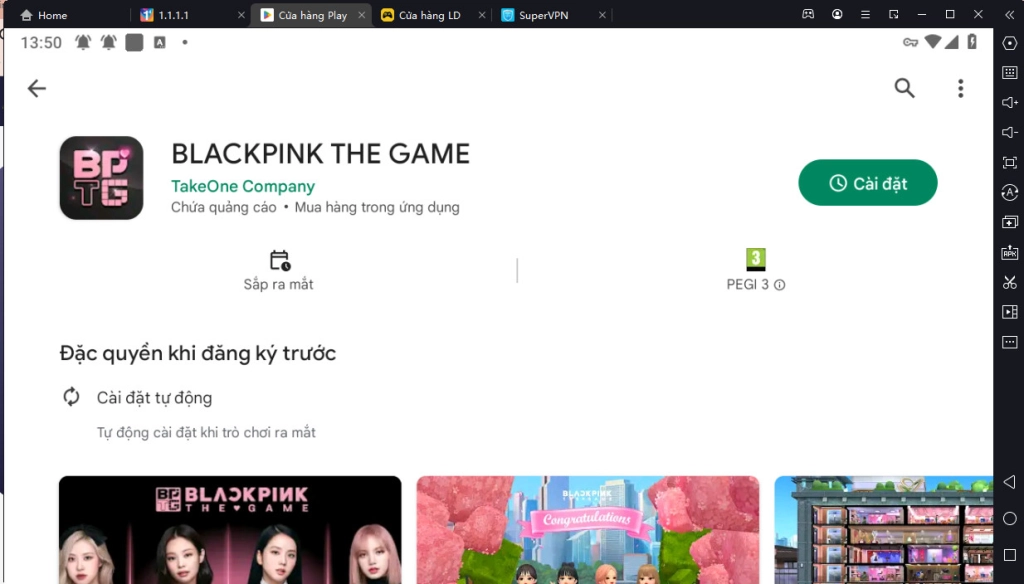Viewport: 1024px width, 584px height.
Task: Switch to the Home tab
Action: pyautogui.click(x=44, y=15)
